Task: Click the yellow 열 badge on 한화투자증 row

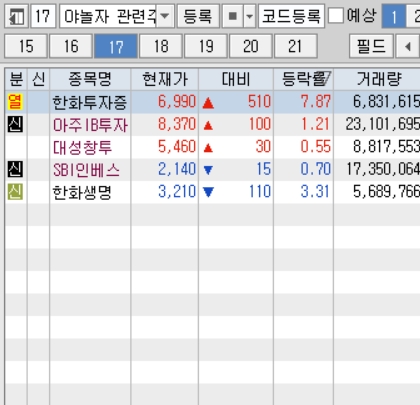Action: pos(15,102)
